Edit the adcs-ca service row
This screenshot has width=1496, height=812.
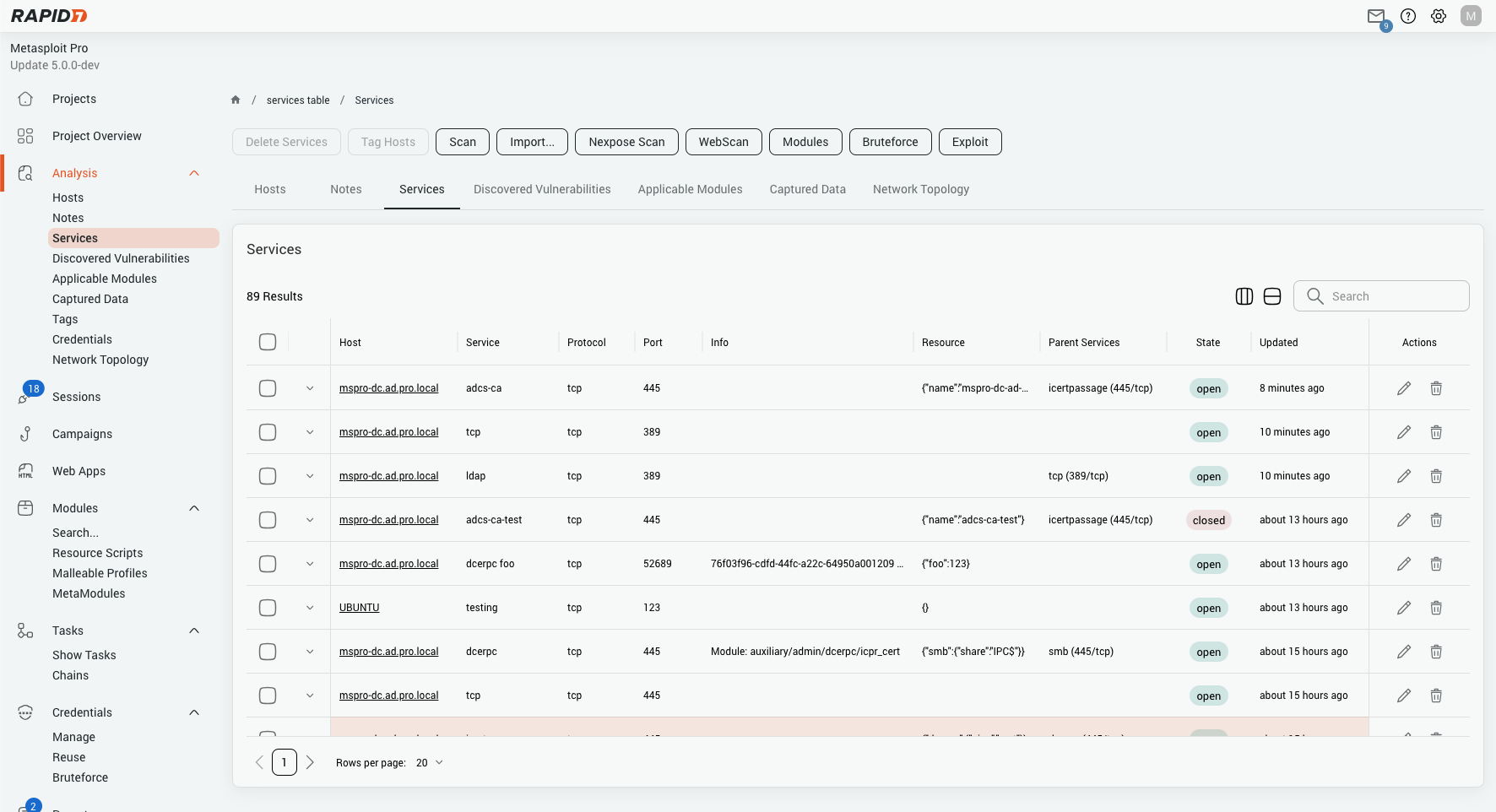[1404, 388]
